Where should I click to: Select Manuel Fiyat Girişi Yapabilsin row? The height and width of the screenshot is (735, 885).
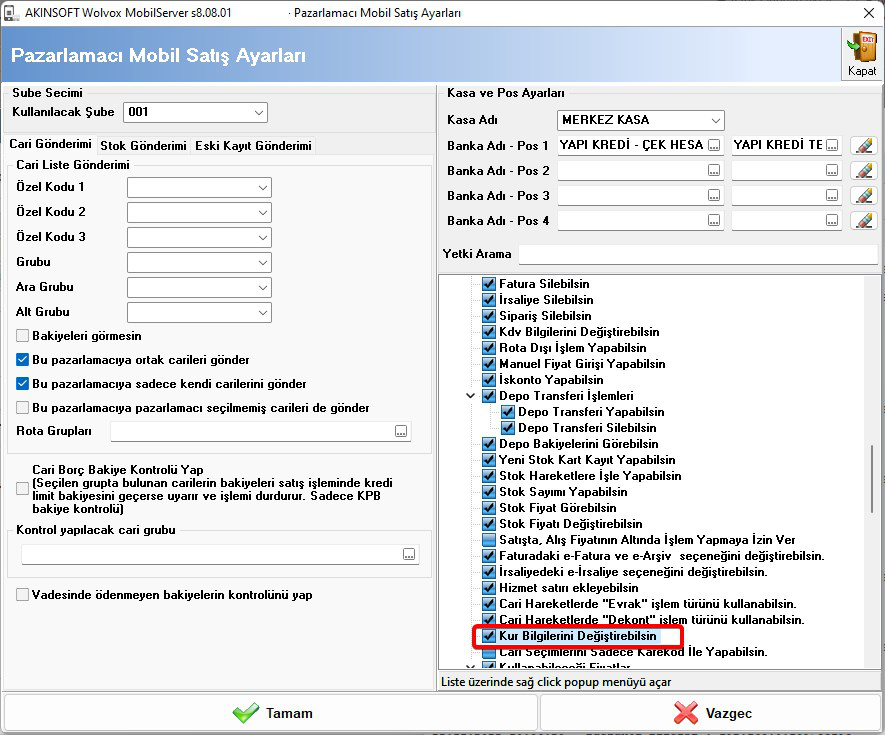(582, 364)
